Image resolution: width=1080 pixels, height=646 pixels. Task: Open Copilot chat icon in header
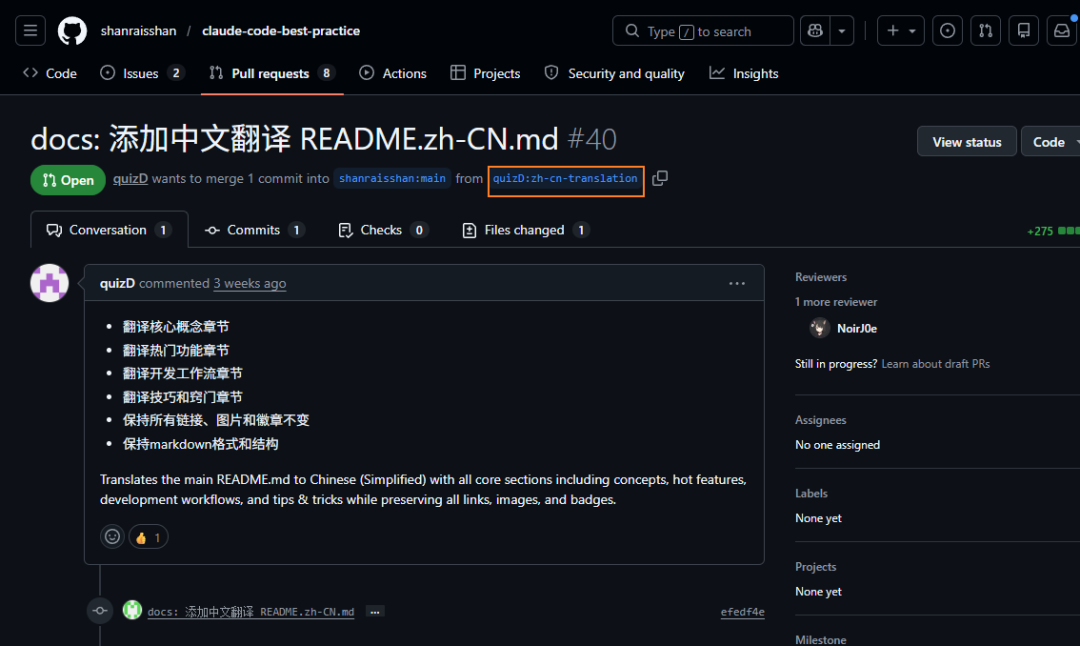(815, 31)
